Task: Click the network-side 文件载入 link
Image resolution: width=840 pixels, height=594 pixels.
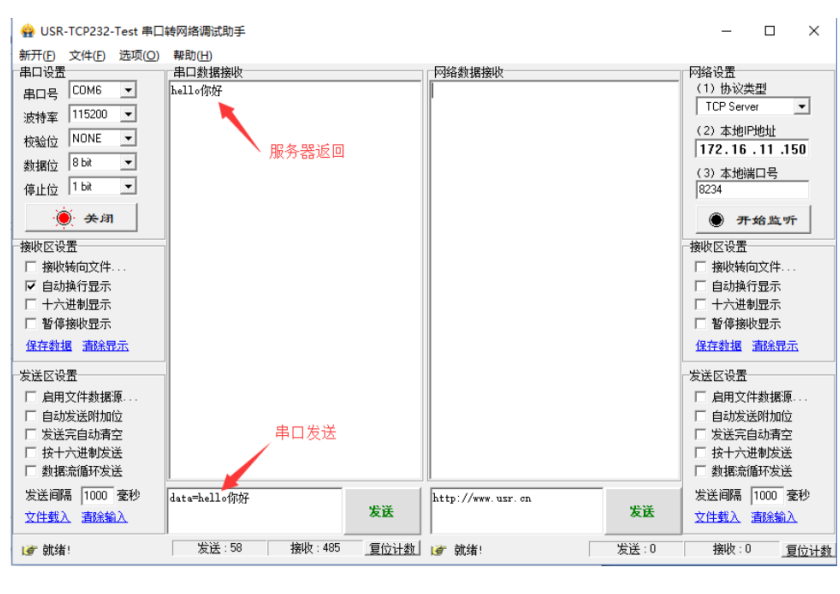Action: (x=717, y=517)
